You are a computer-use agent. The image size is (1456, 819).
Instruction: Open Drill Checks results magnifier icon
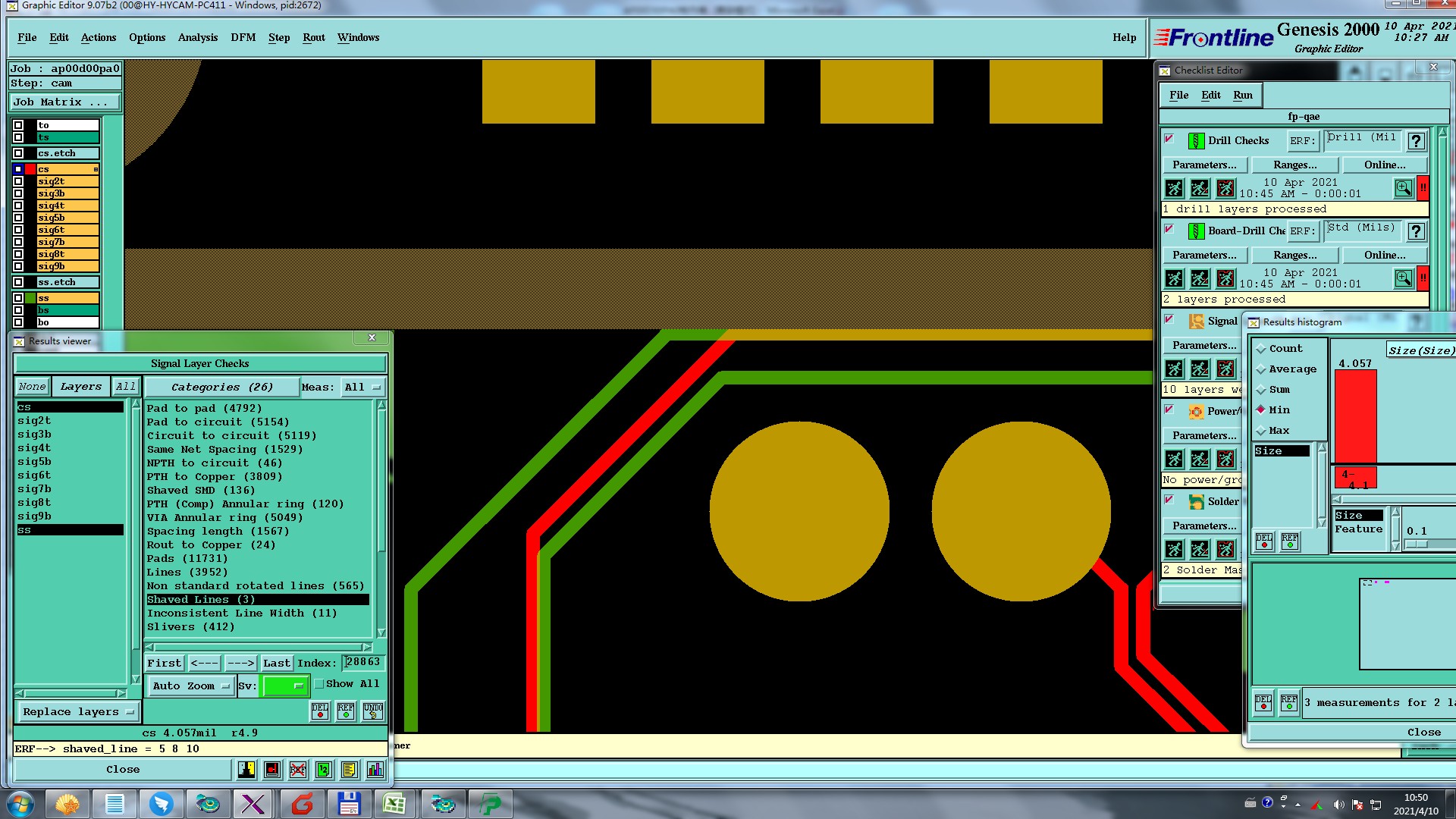1403,188
